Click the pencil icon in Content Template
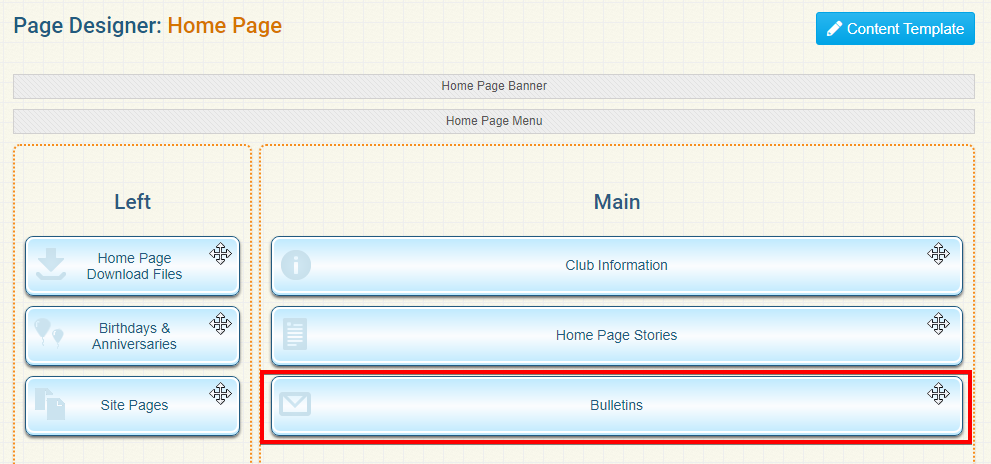 834,29
